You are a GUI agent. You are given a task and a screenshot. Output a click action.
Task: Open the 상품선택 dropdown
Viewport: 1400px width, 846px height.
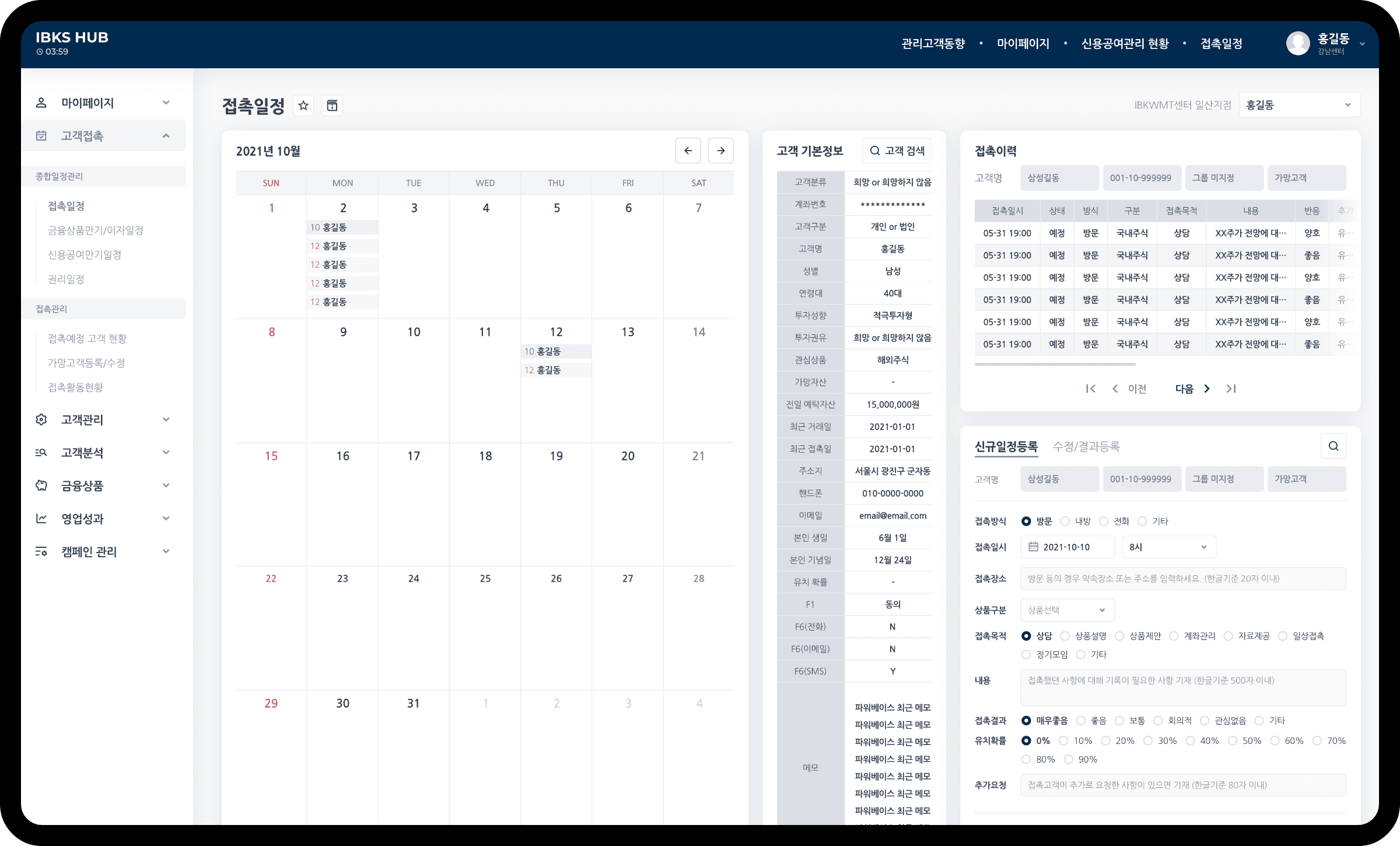click(1067, 610)
